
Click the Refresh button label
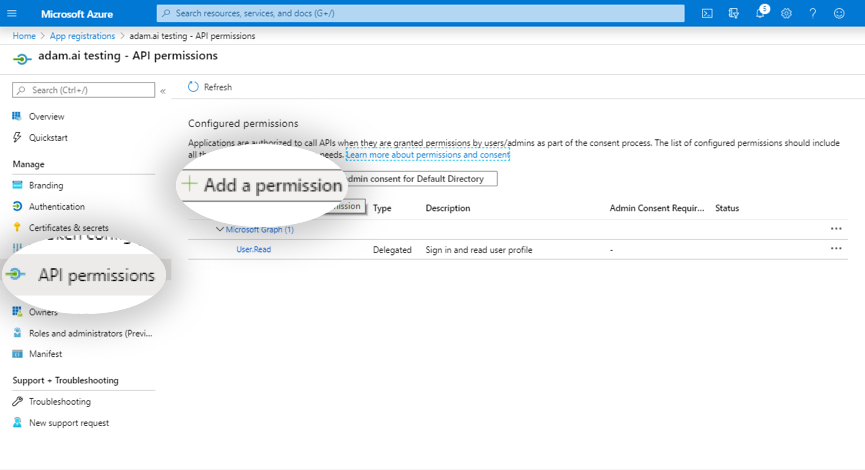pyautogui.click(x=218, y=87)
